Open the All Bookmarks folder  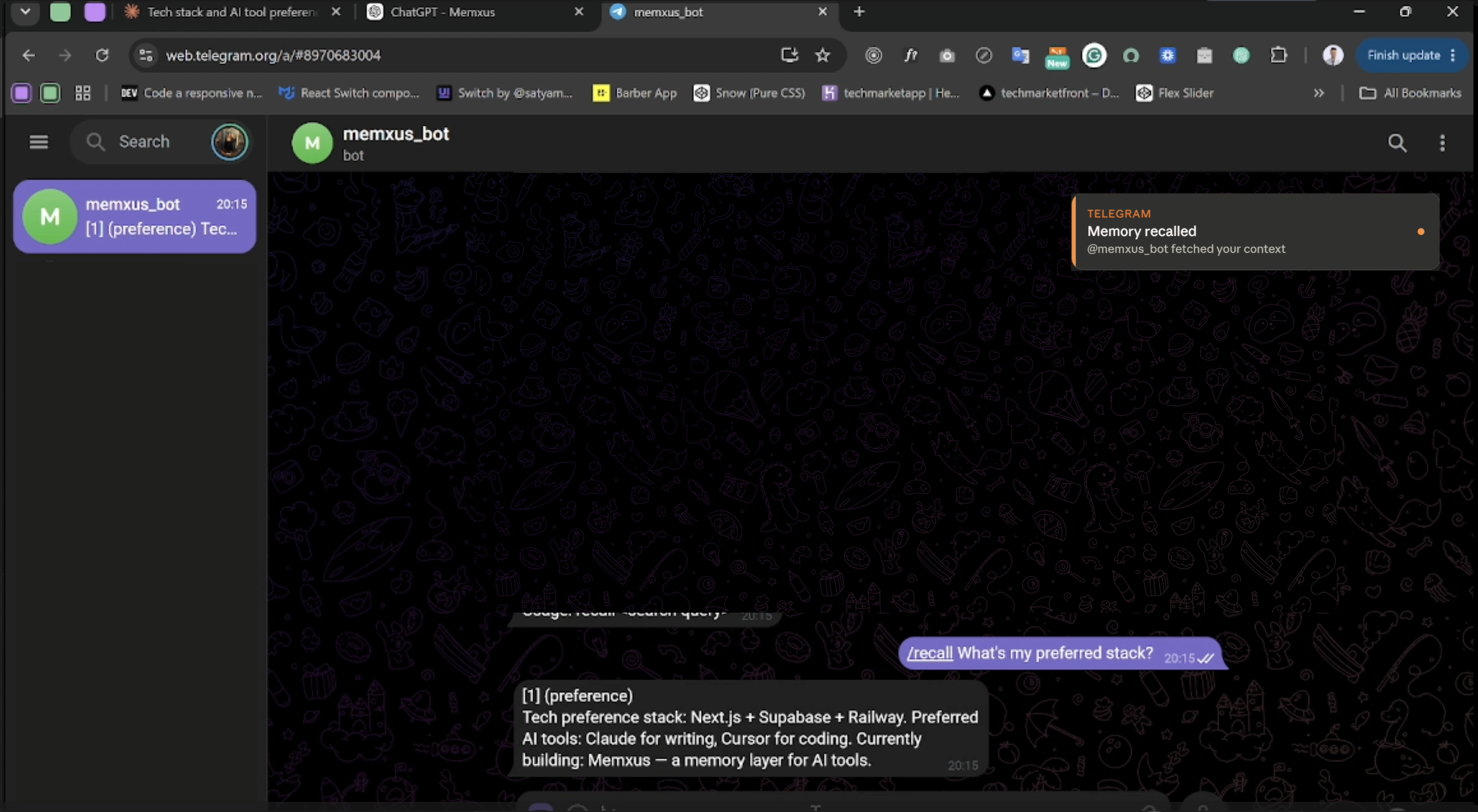pyautogui.click(x=1410, y=93)
